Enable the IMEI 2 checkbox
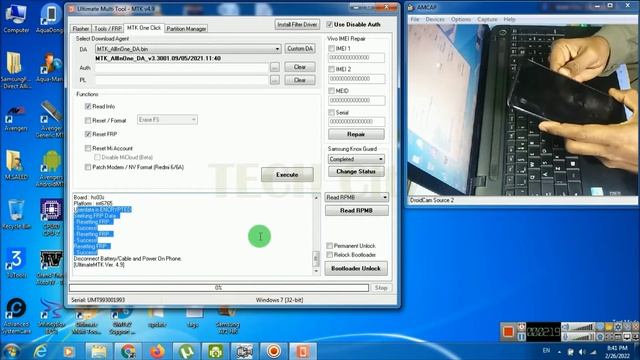640x360 pixels. pos(331,69)
